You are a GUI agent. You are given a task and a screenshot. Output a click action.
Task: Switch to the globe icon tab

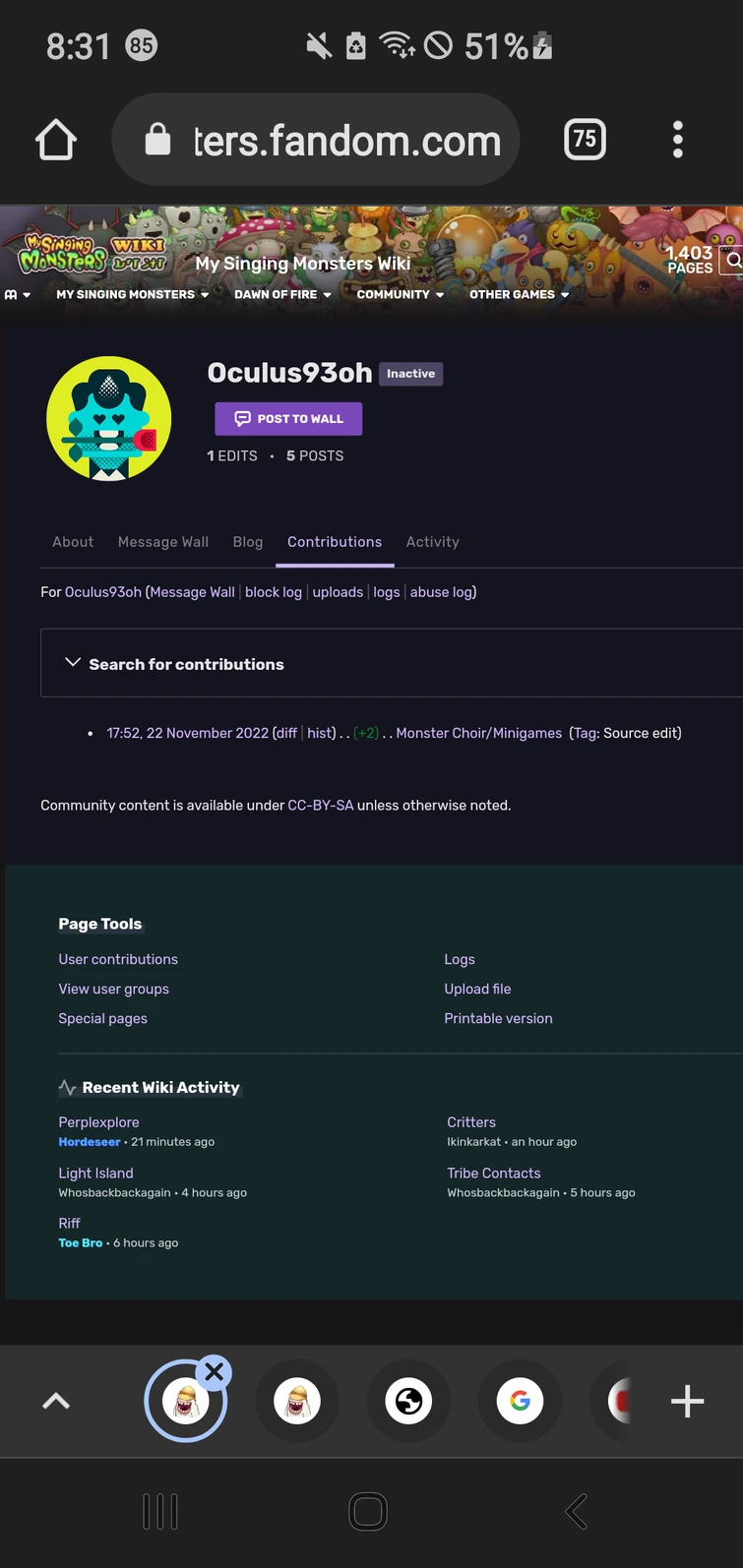408,1401
